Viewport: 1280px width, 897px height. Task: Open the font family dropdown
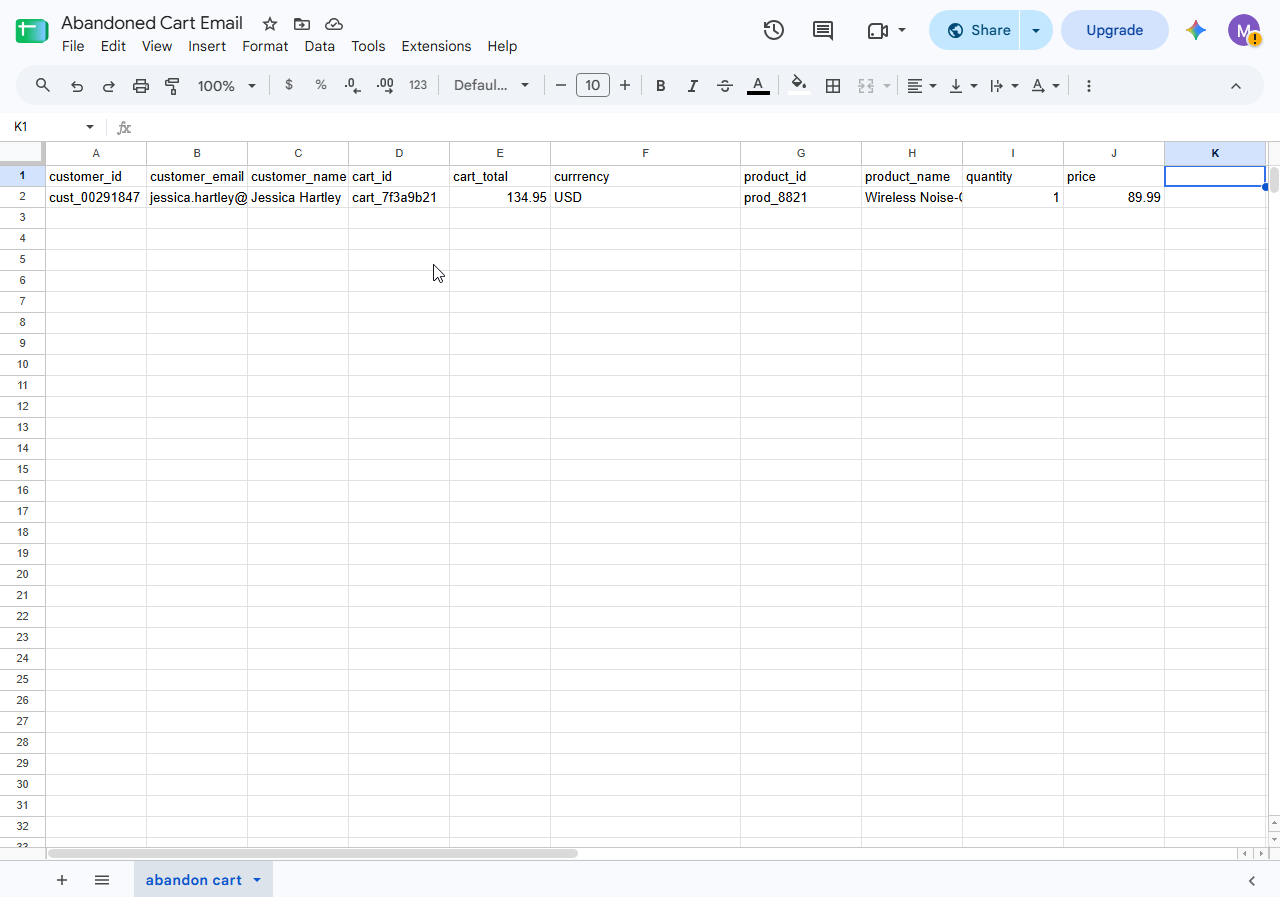click(491, 86)
